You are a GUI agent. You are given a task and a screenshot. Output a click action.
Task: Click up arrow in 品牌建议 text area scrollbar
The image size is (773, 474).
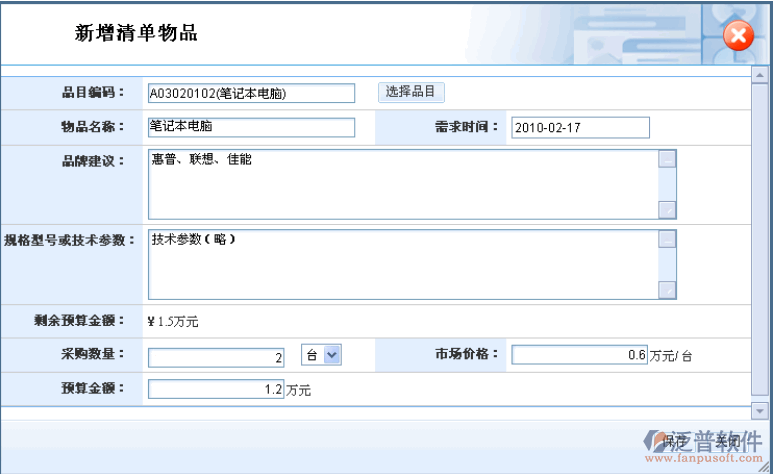pos(667,159)
